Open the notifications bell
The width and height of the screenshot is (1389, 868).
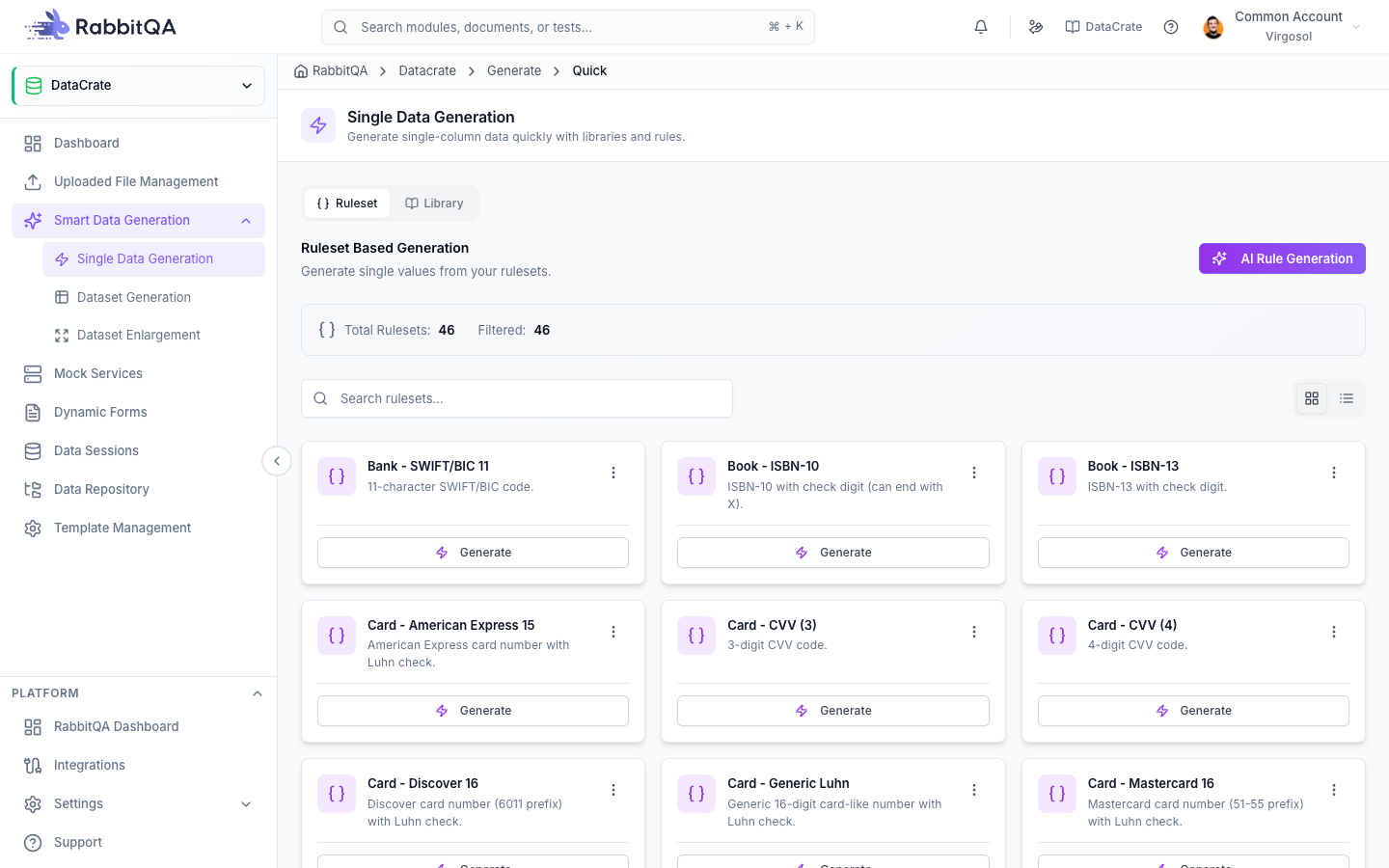tap(981, 27)
